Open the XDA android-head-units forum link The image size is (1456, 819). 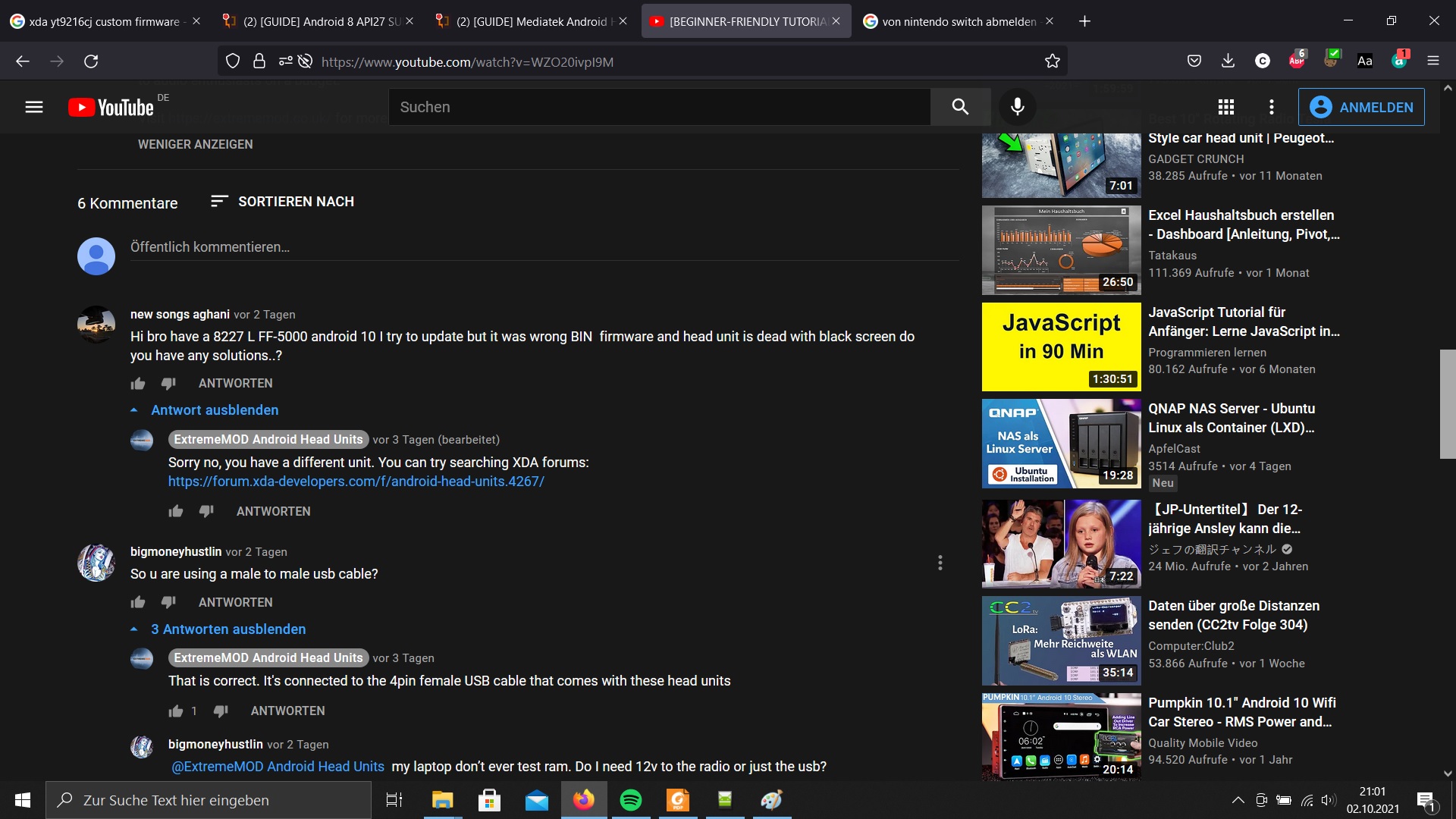pyautogui.click(x=356, y=482)
